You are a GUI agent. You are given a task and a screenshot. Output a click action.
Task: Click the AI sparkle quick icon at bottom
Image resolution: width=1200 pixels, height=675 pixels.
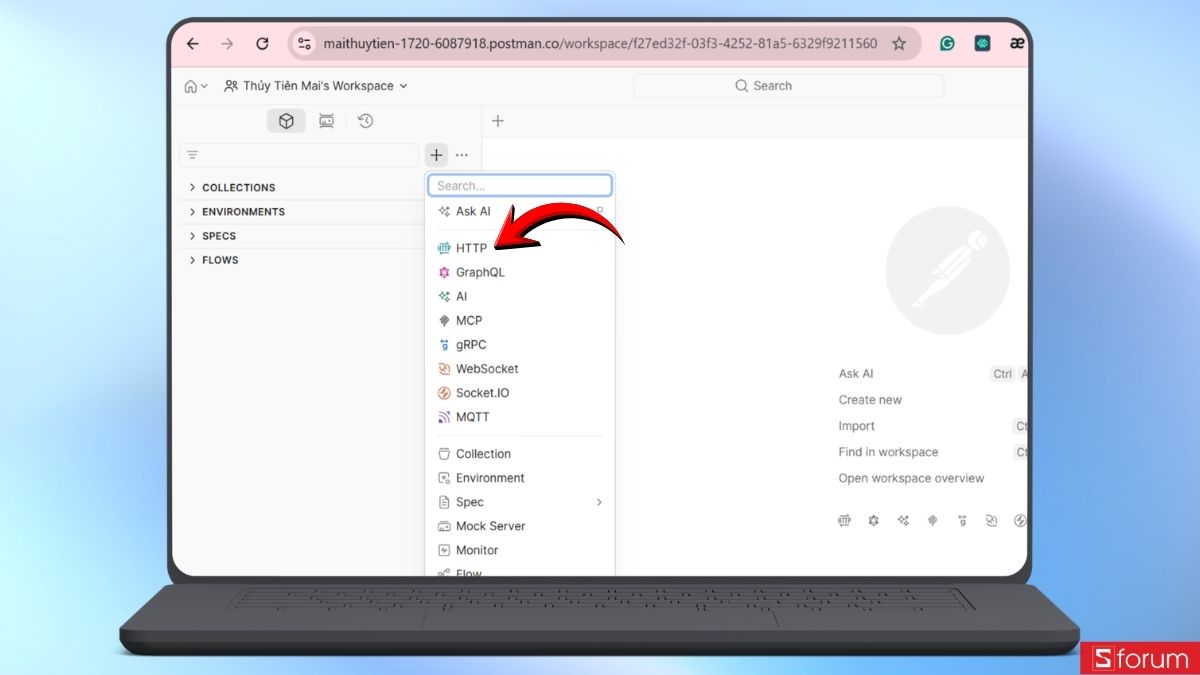[903, 521]
